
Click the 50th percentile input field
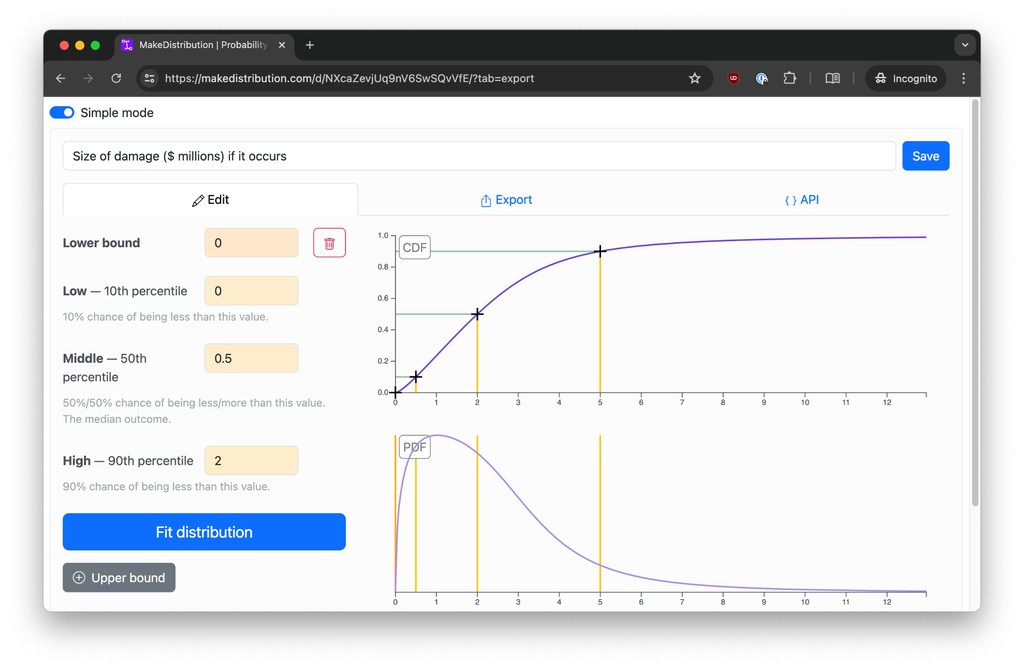[251, 358]
